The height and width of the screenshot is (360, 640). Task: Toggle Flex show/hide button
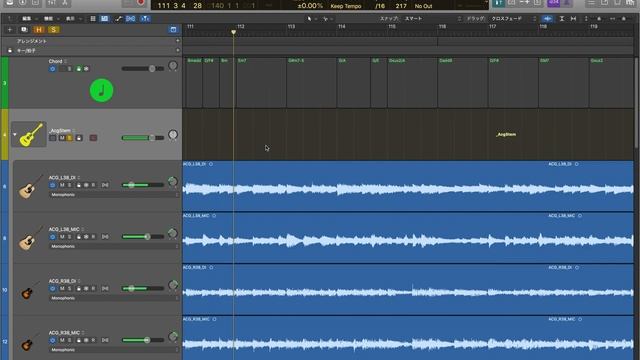pos(131,19)
